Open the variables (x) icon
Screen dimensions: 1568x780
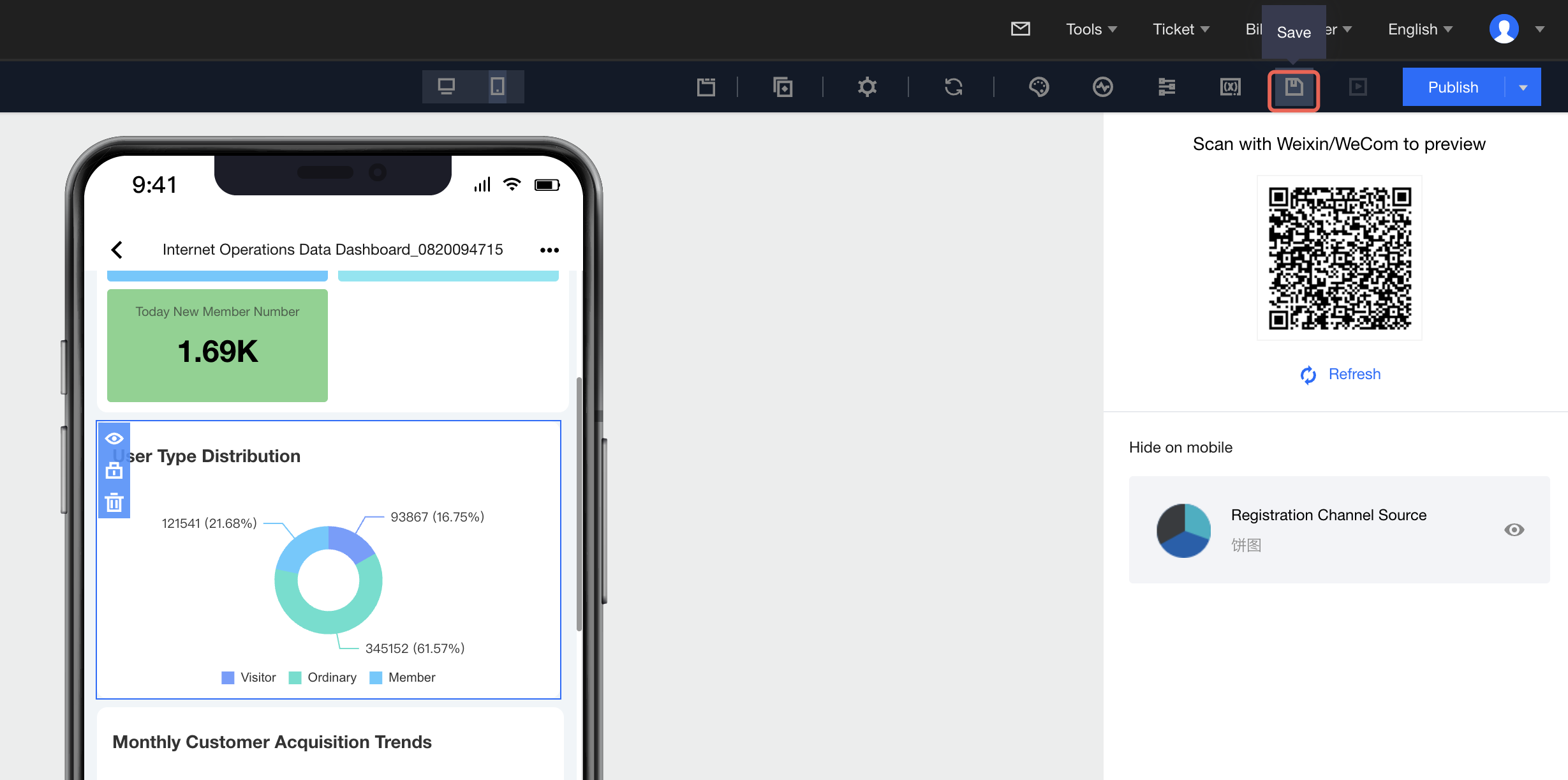click(x=1230, y=87)
